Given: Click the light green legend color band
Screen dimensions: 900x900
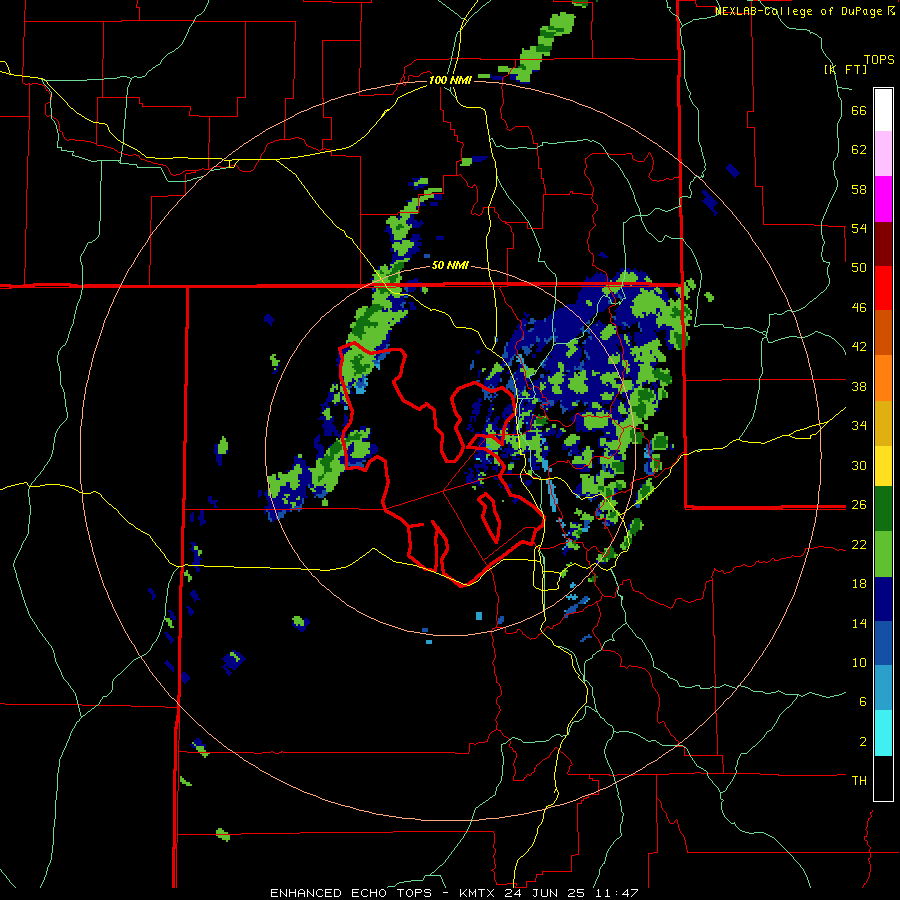Looking at the screenshot, I should coord(883,554).
